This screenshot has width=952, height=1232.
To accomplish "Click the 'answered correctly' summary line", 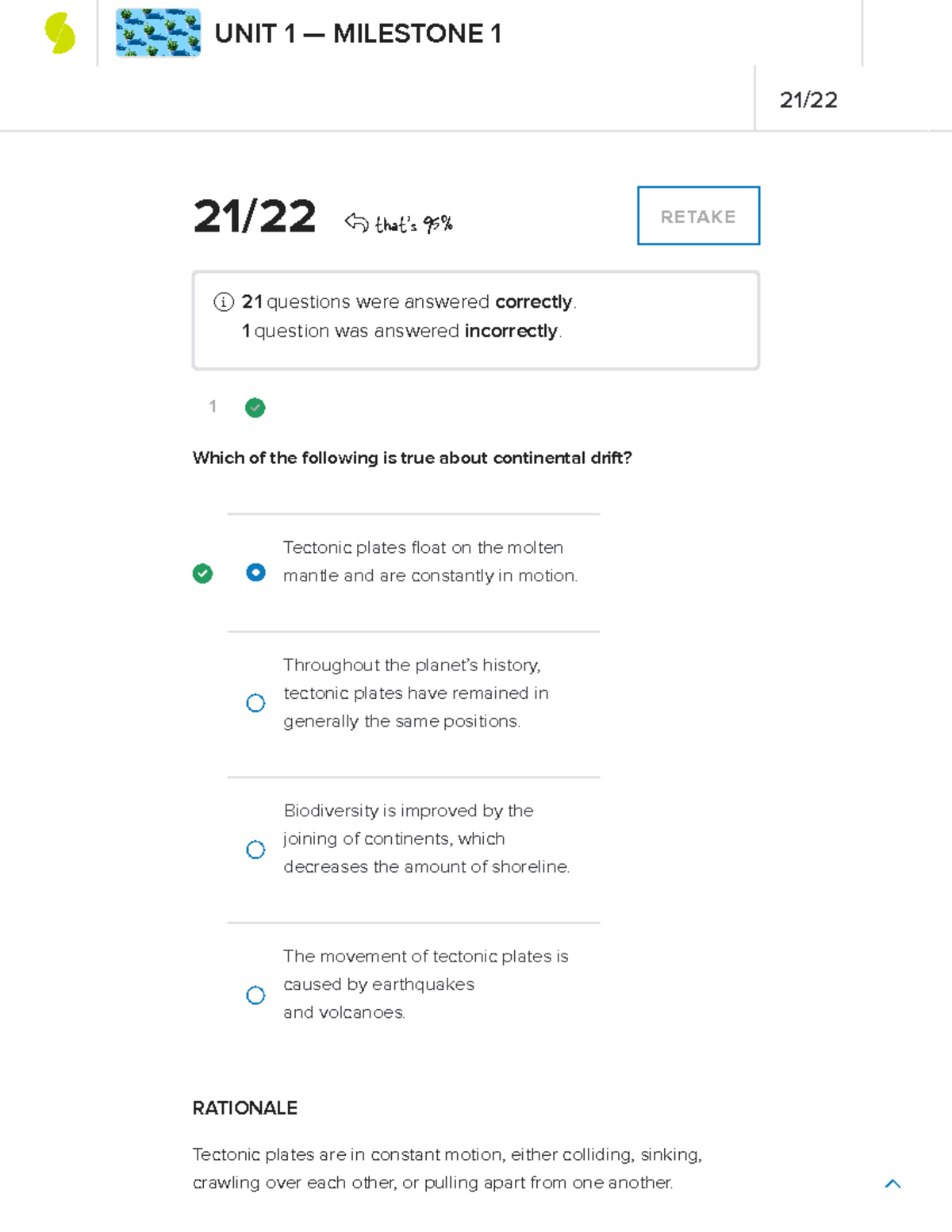I will pos(409,302).
